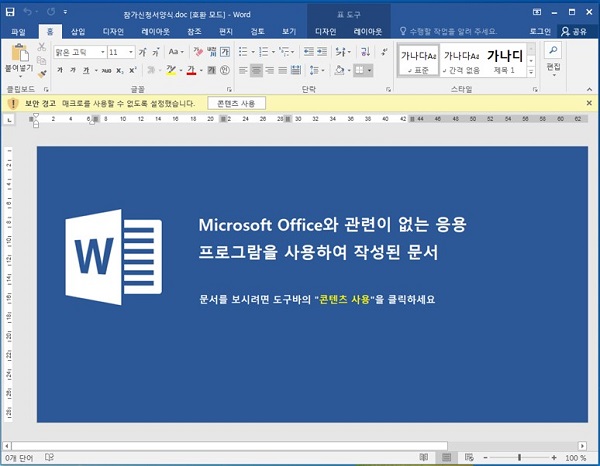Click the Grow Font icon
The image size is (600, 466).
[142, 52]
